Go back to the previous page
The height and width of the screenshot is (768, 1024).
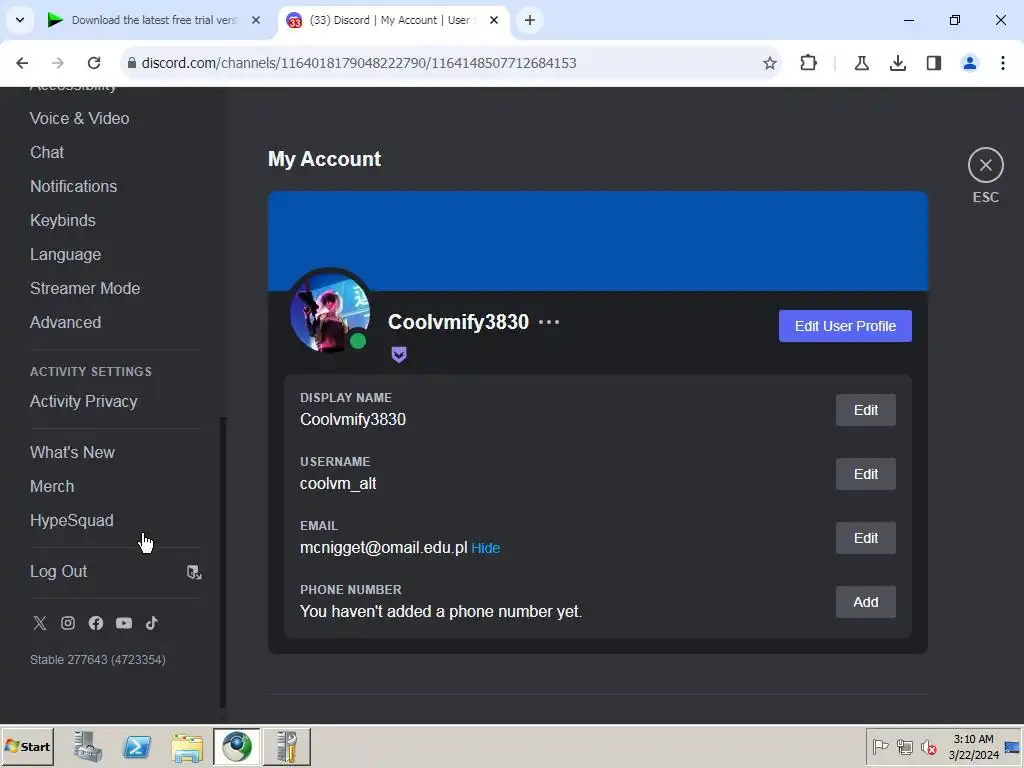click(22, 63)
